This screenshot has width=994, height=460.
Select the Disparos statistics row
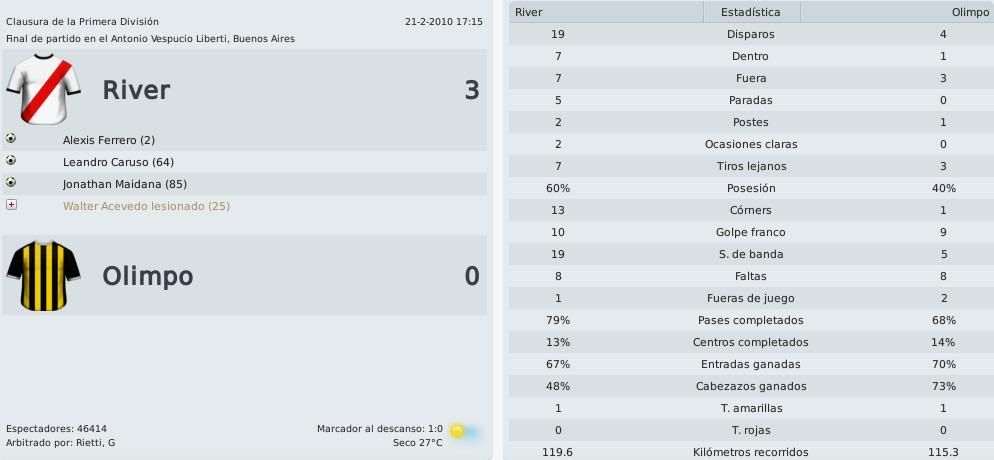click(751, 34)
